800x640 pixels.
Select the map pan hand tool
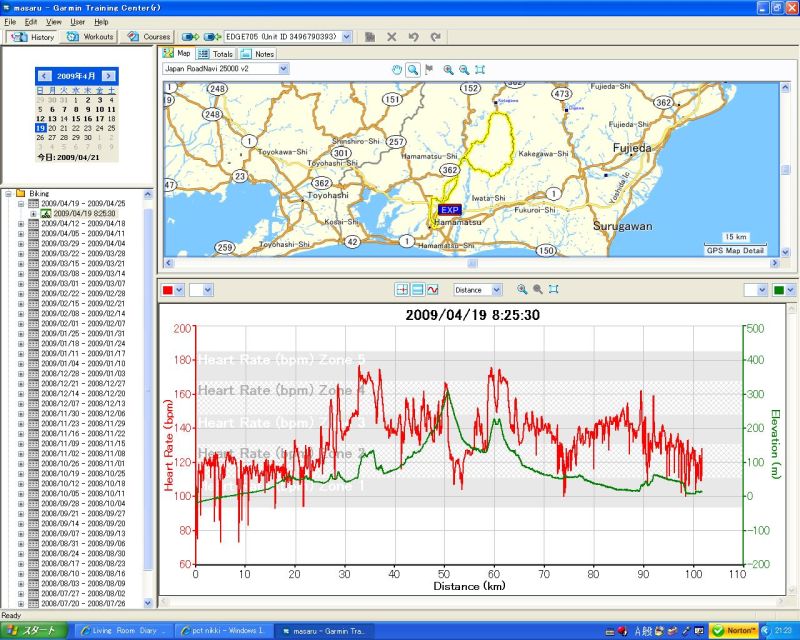pyautogui.click(x=396, y=69)
